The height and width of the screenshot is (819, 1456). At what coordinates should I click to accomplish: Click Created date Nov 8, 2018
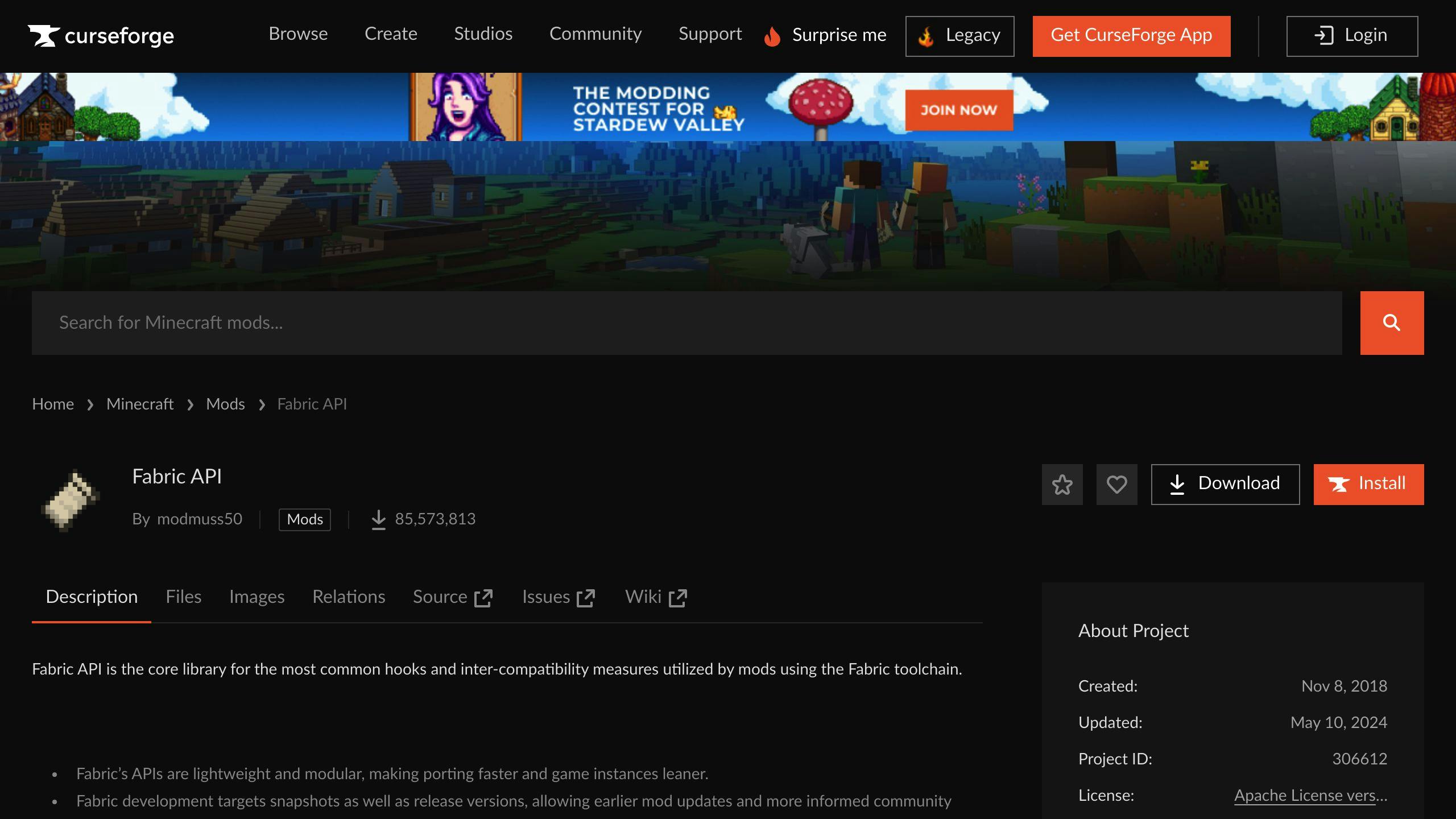1344,686
